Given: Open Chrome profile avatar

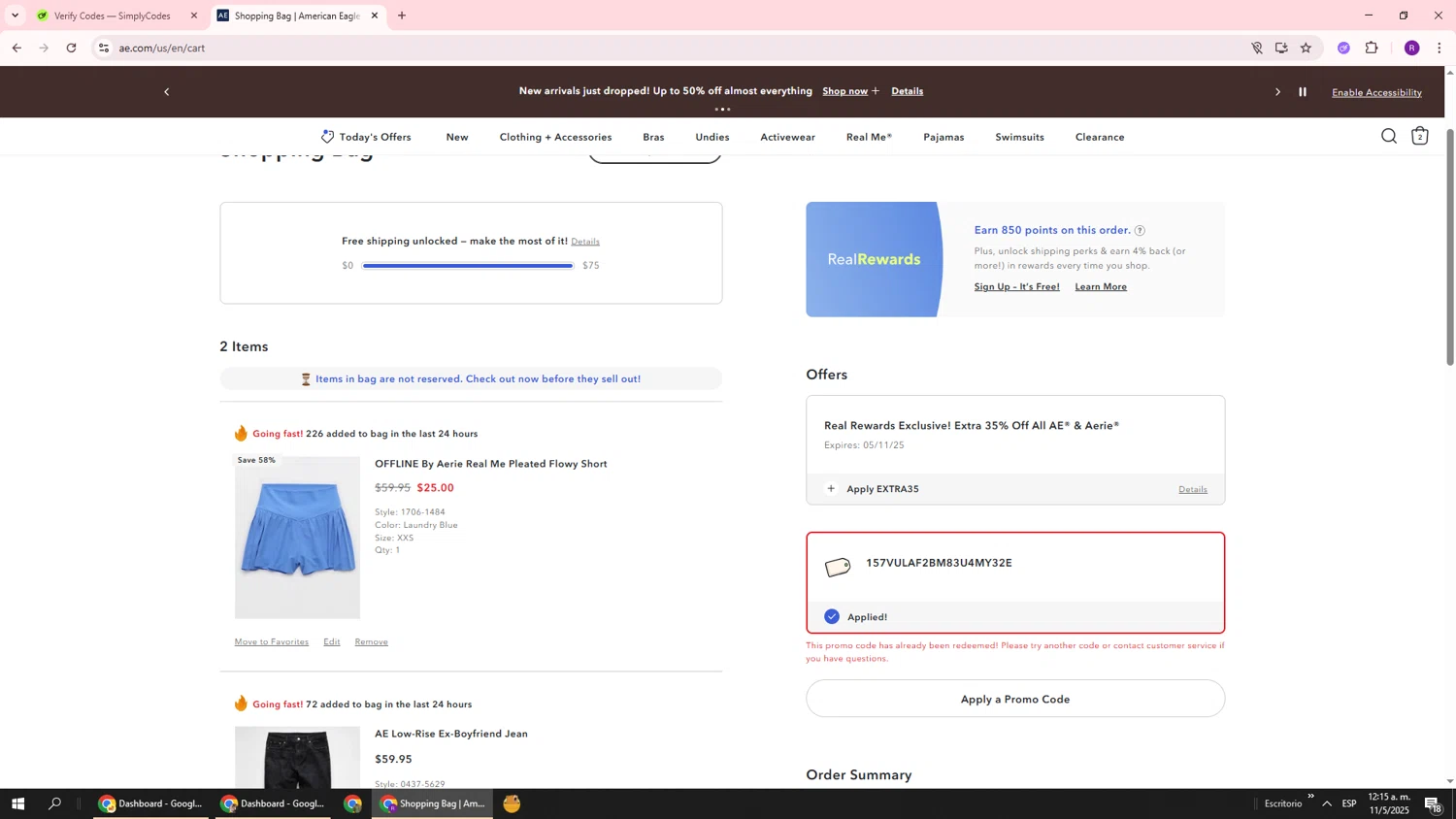Looking at the screenshot, I should pos(1412,48).
